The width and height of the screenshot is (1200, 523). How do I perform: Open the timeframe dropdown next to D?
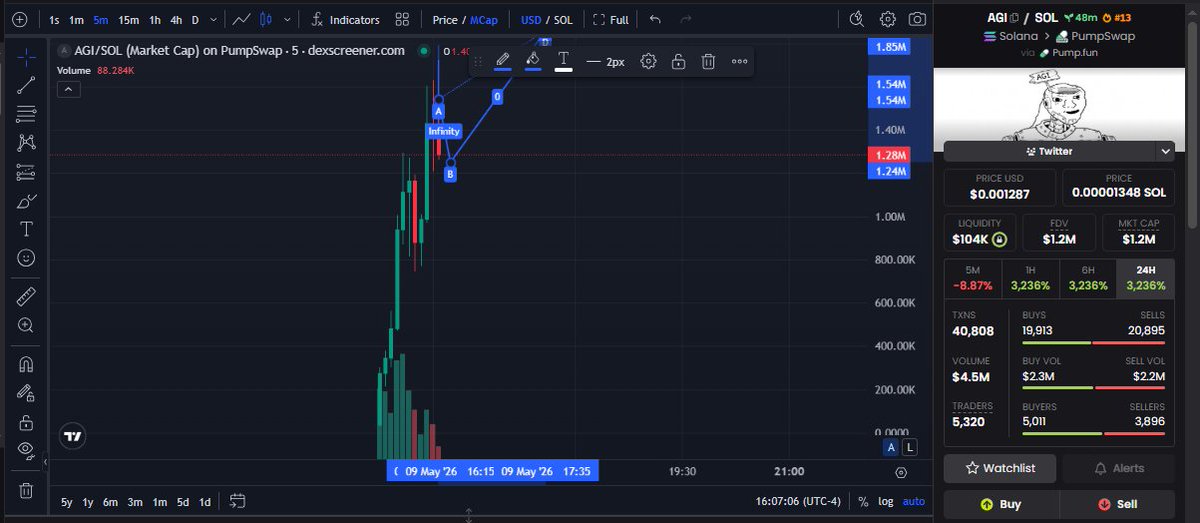pos(213,20)
